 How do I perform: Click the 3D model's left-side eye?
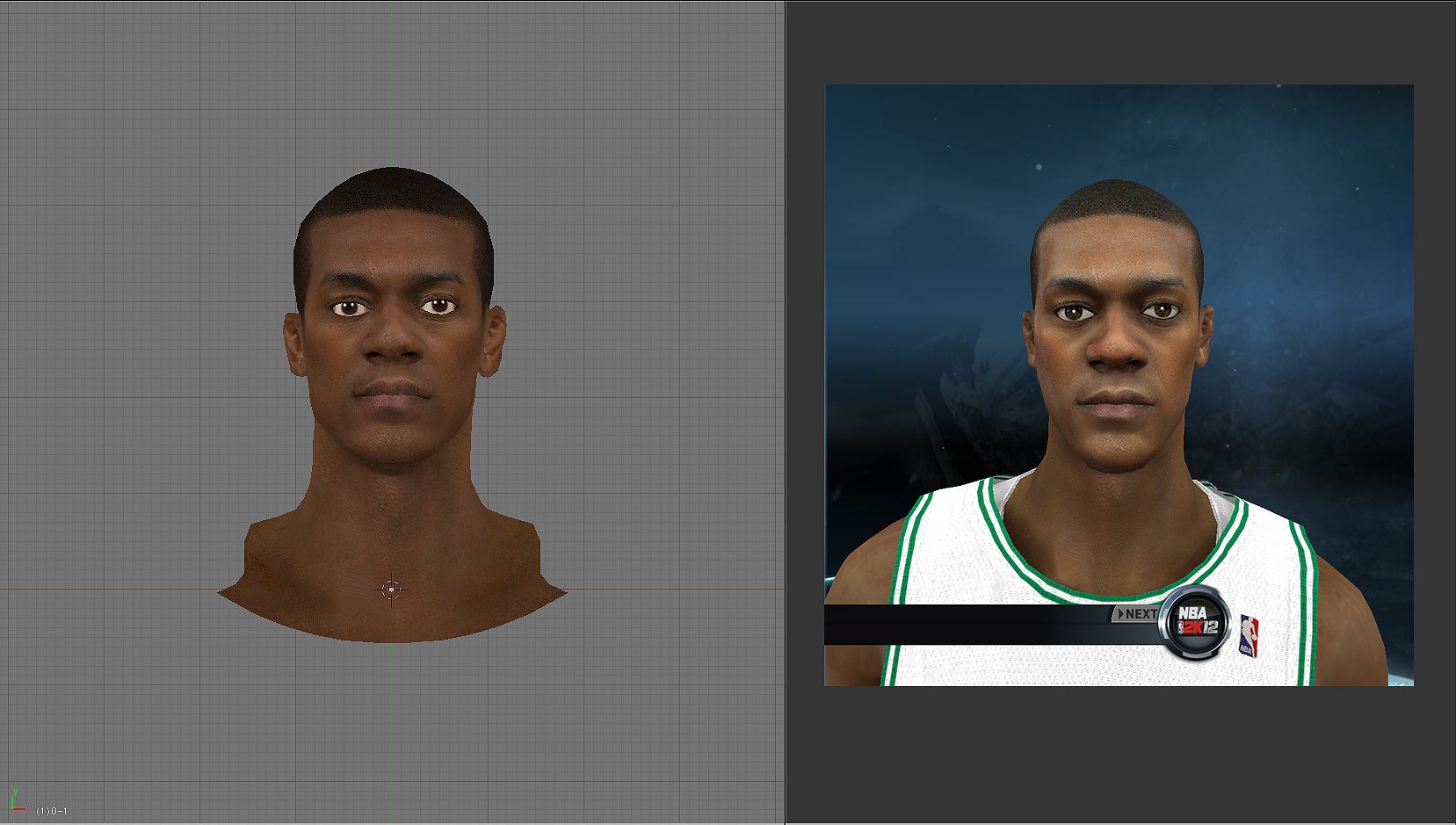point(349,308)
